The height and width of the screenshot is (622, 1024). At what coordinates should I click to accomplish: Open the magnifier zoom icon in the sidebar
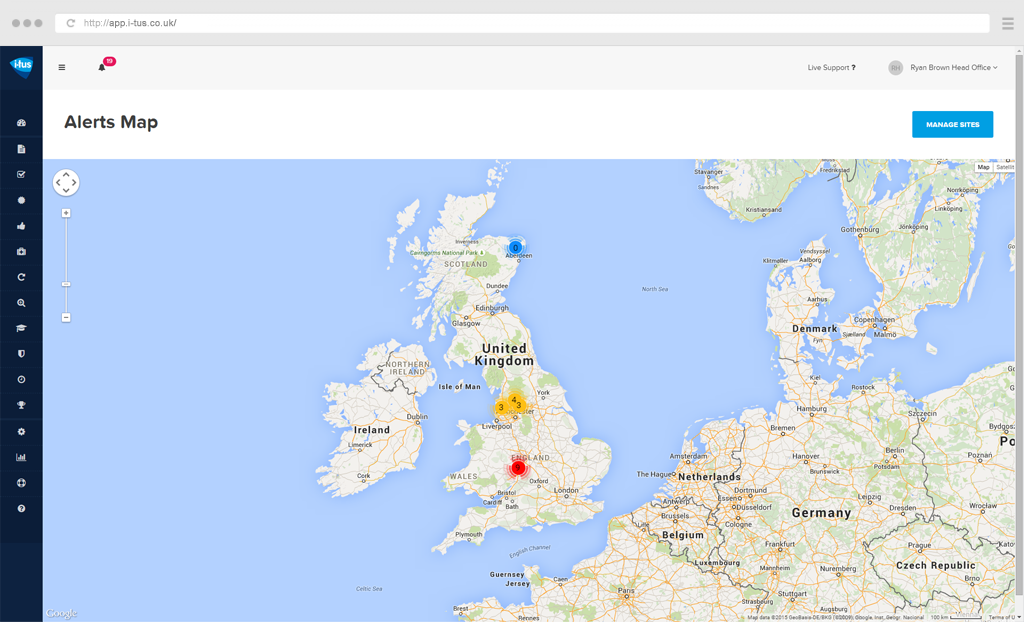22,303
